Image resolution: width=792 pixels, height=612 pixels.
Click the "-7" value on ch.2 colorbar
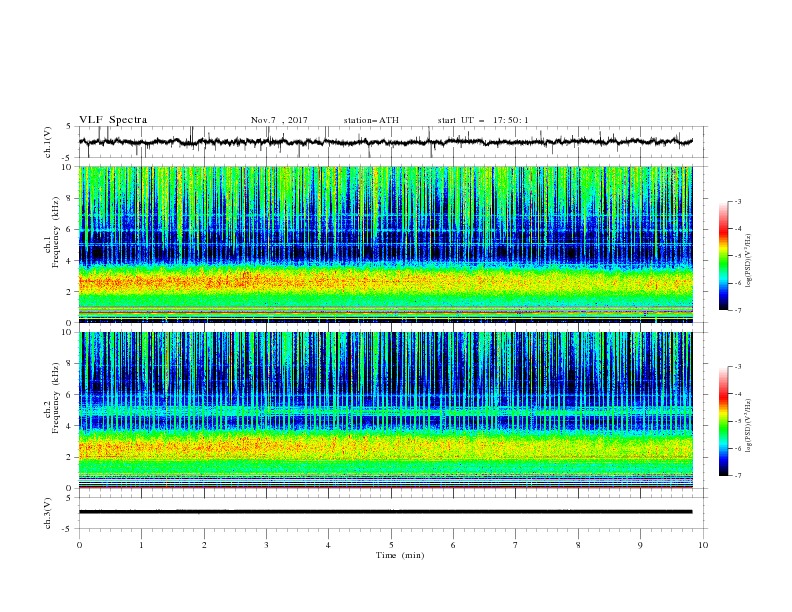pyautogui.click(x=738, y=476)
